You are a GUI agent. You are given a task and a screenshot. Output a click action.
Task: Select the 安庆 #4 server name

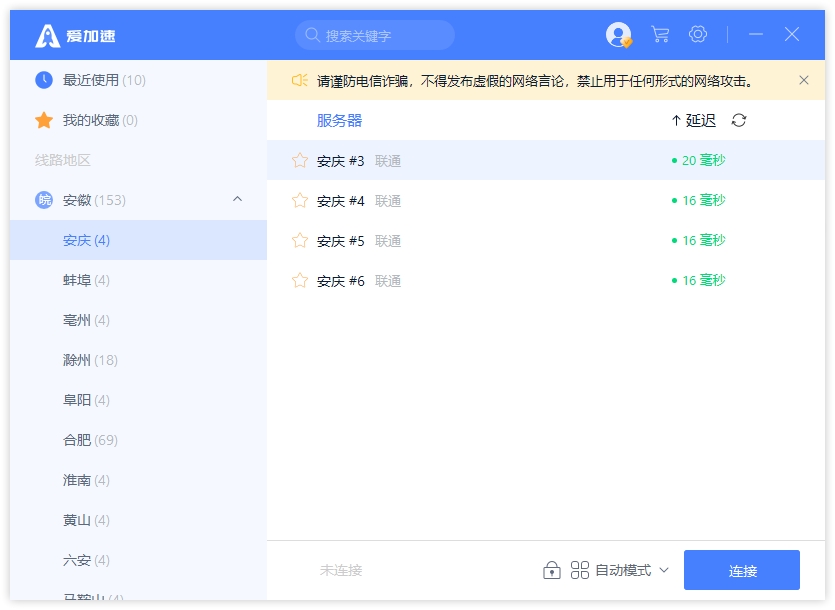(x=340, y=201)
